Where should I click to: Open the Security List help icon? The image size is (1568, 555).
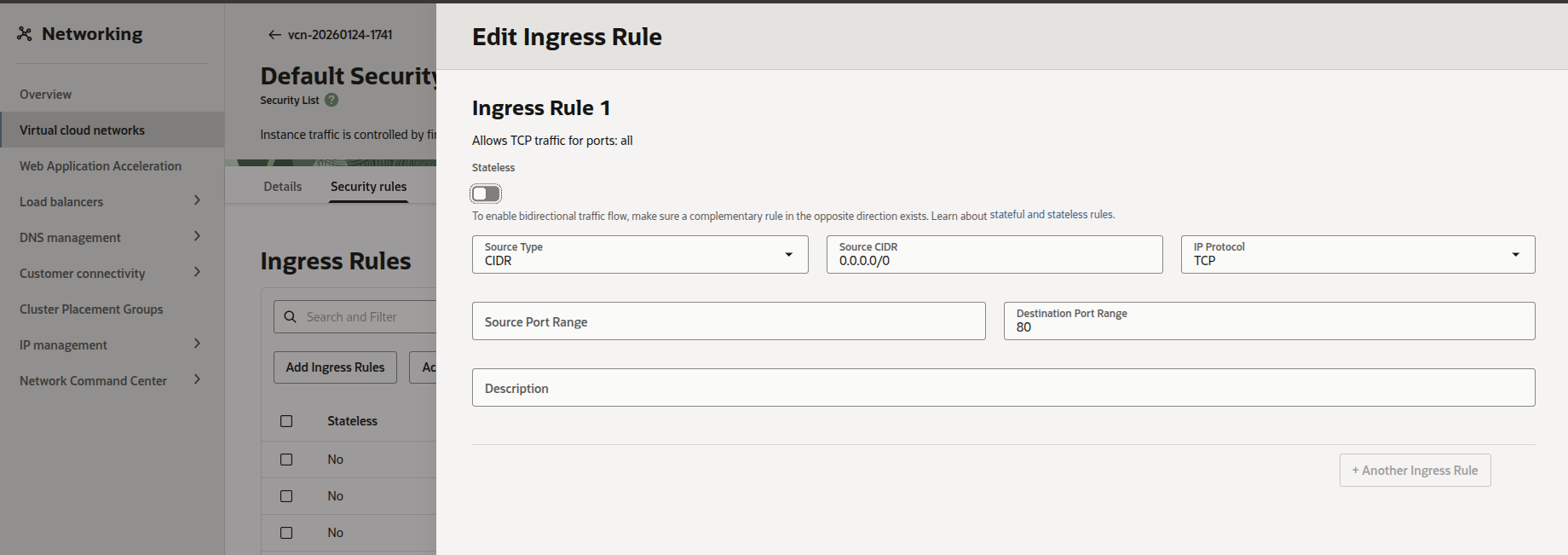[331, 100]
